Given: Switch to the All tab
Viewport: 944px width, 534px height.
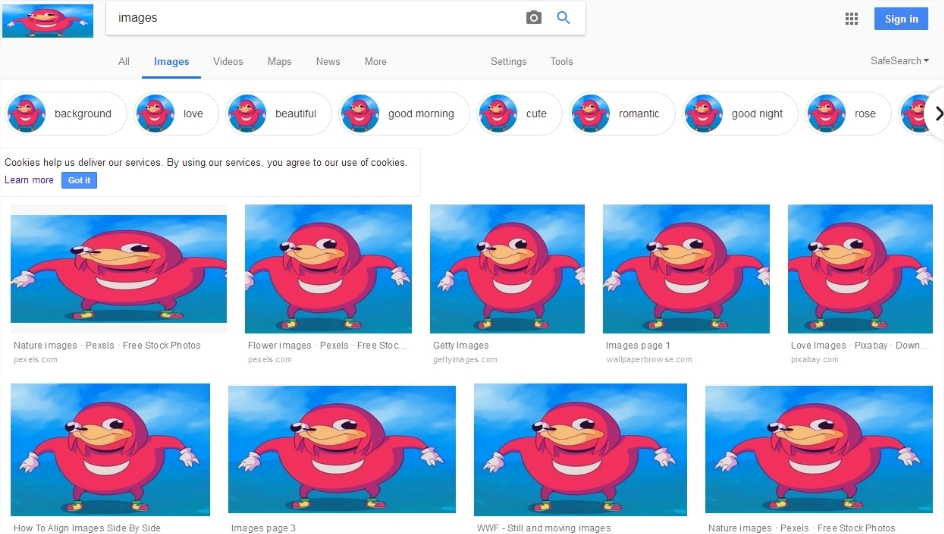Looking at the screenshot, I should point(123,61).
